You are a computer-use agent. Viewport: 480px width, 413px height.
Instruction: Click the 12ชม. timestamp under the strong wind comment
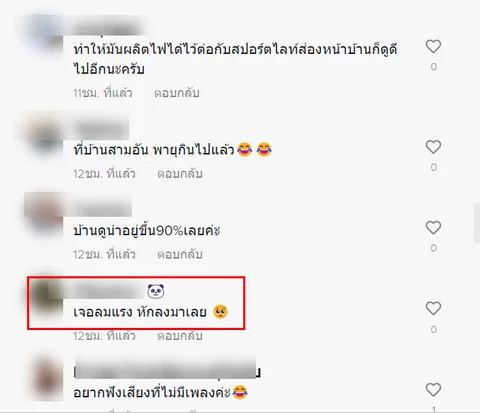point(104,336)
